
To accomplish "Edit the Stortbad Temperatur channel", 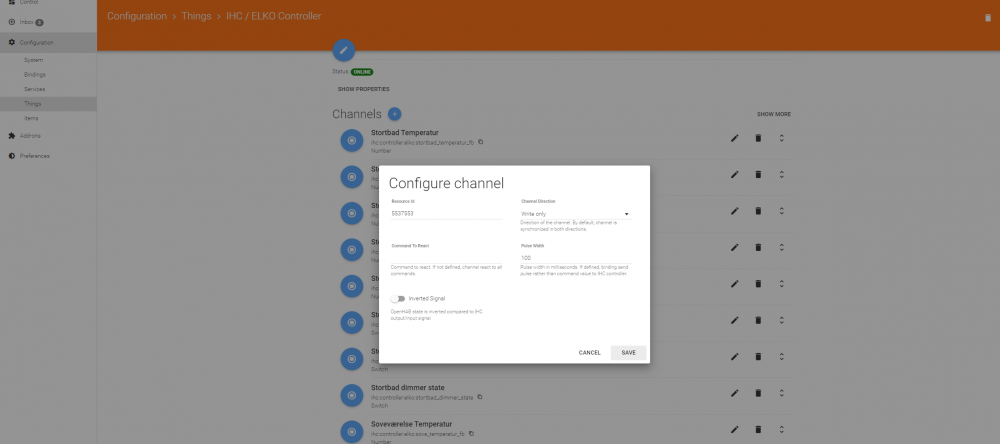I will (734, 138).
